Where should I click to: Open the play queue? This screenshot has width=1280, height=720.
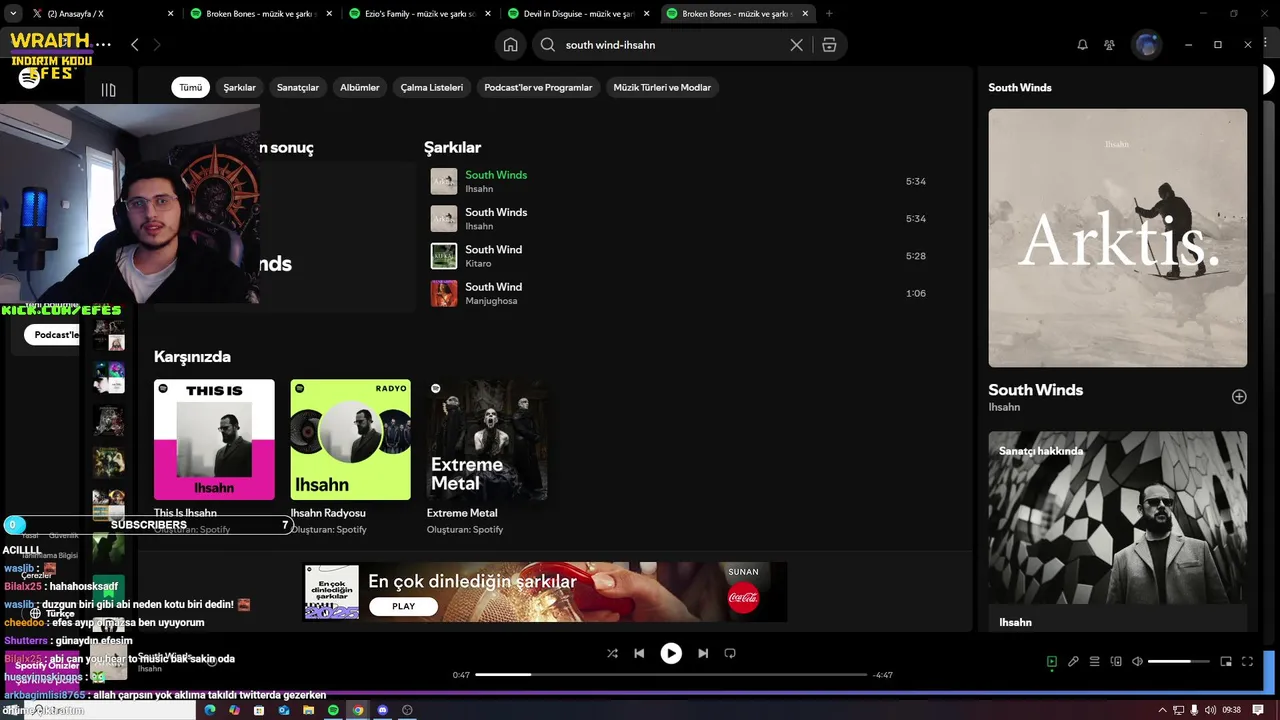[1095, 661]
